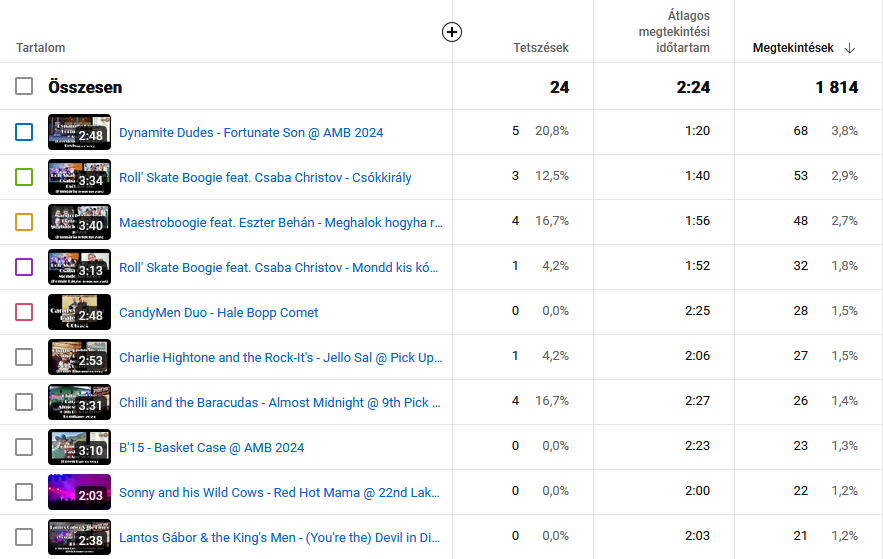Click the Tartalom column header

(x=41, y=48)
